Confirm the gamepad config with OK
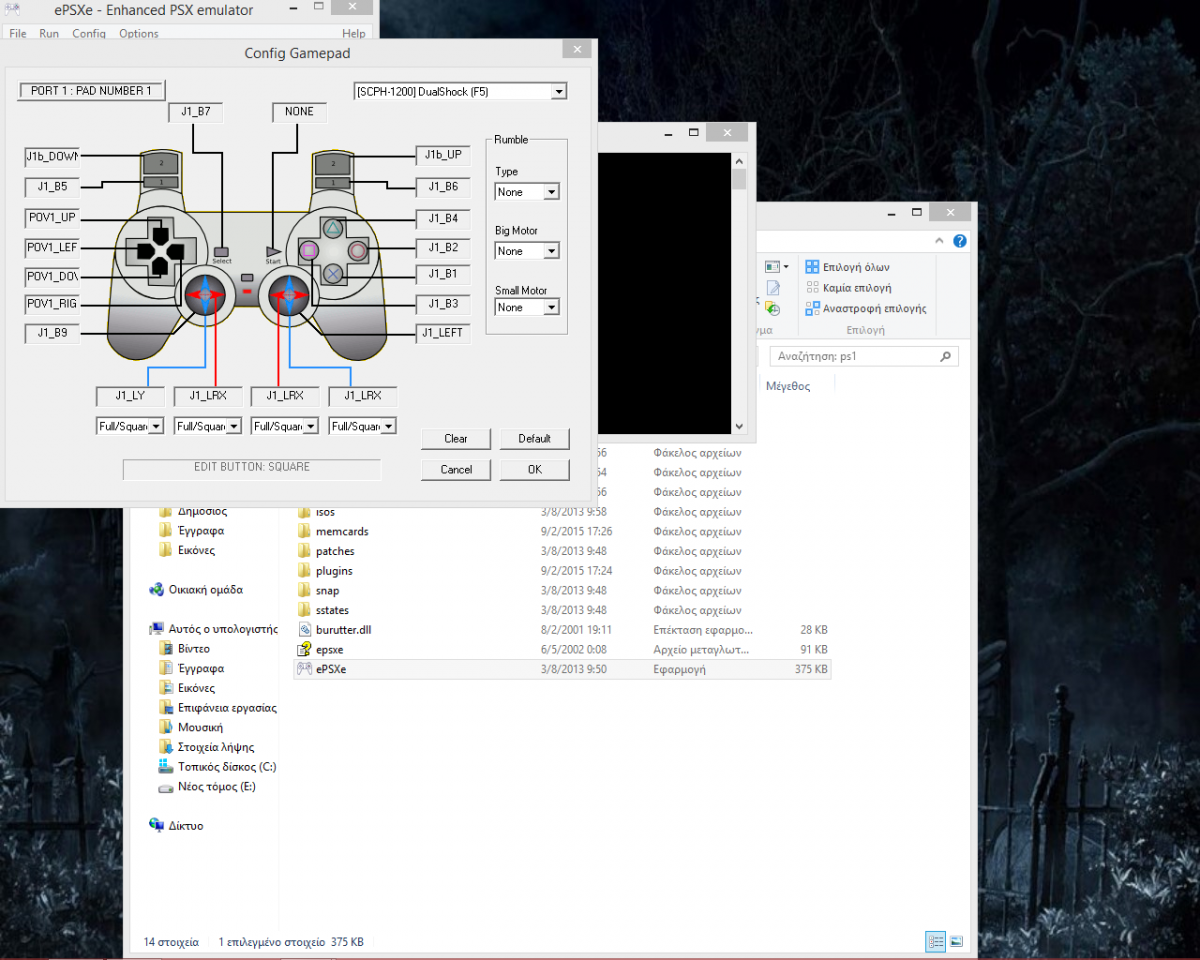1200x960 pixels. tap(534, 469)
